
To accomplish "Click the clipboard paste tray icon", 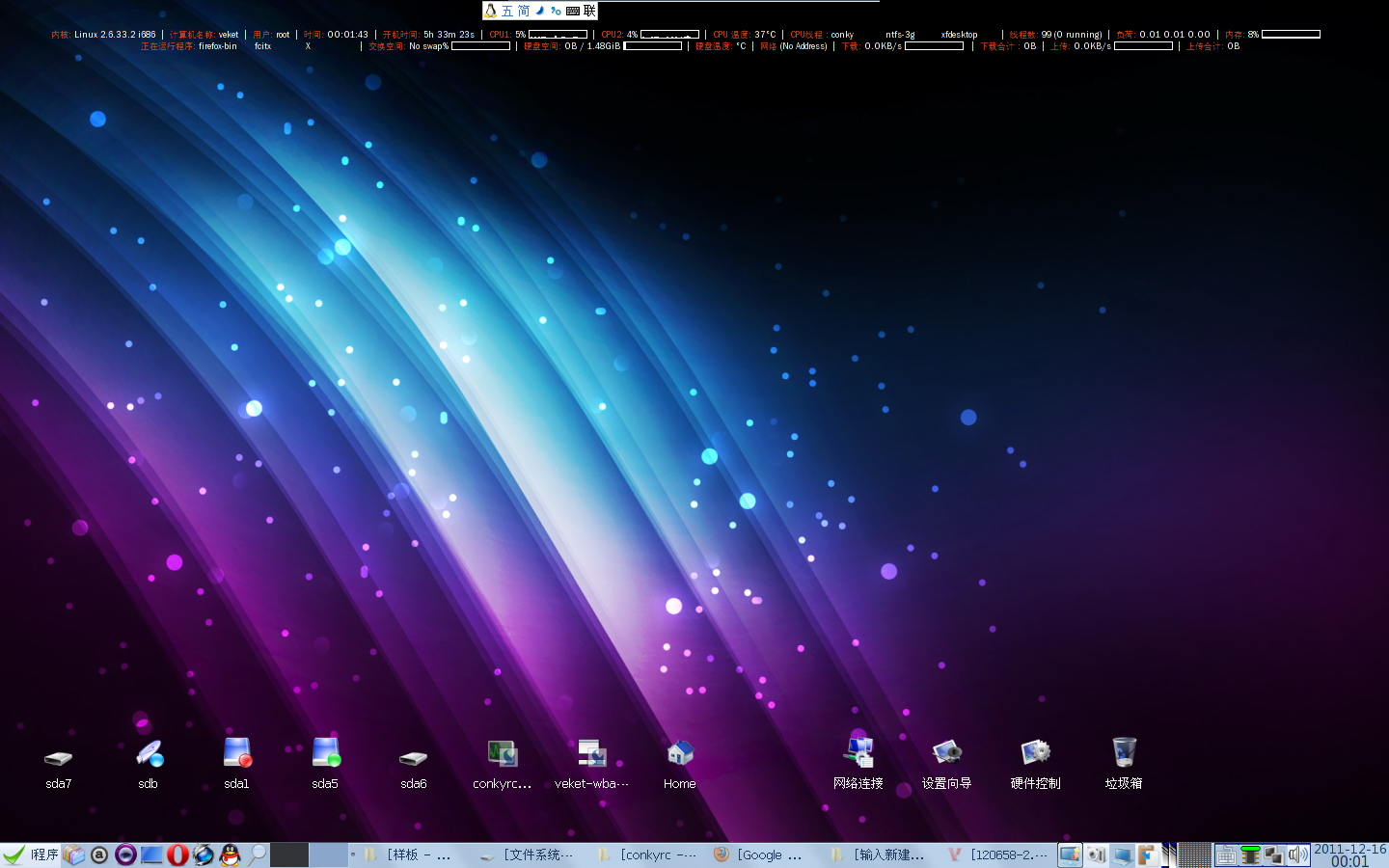I will (1147, 854).
